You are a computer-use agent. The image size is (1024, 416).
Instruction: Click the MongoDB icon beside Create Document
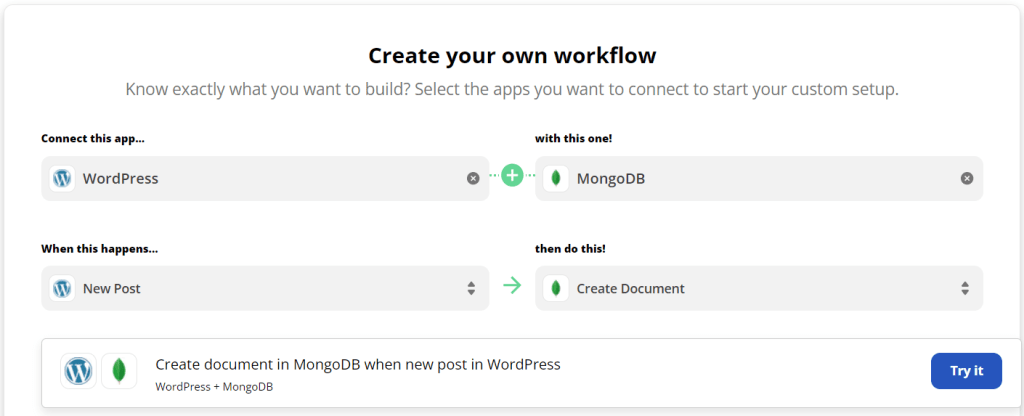(x=556, y=288)
